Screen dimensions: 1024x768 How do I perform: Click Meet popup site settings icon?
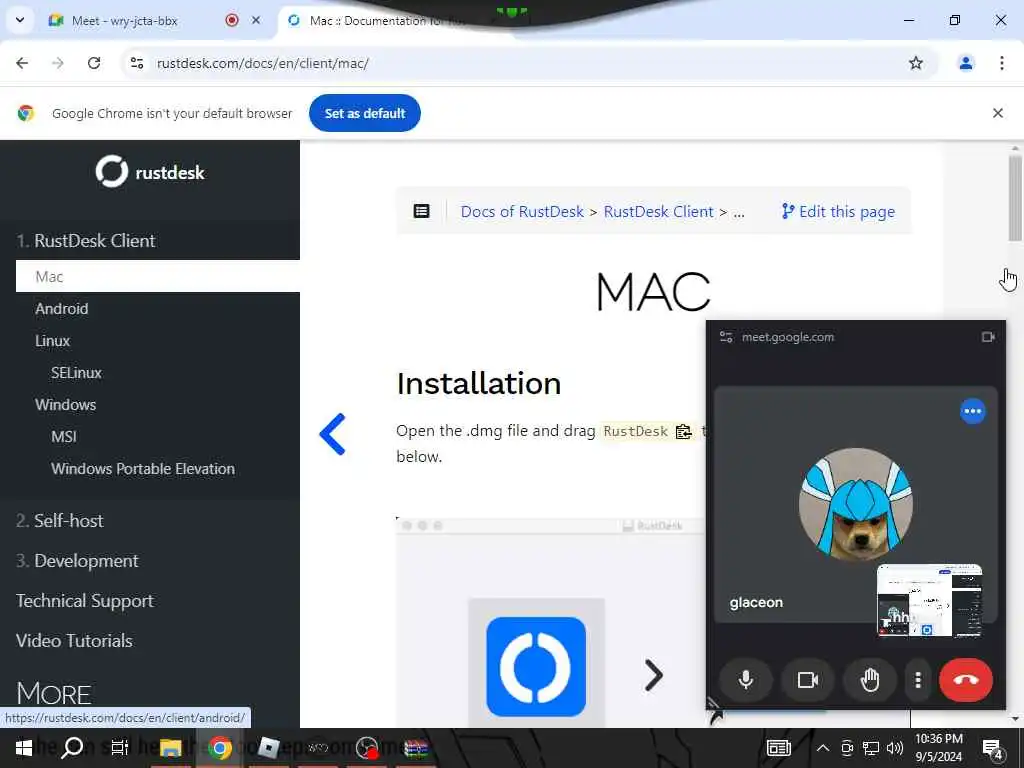[x=726, y=337]
